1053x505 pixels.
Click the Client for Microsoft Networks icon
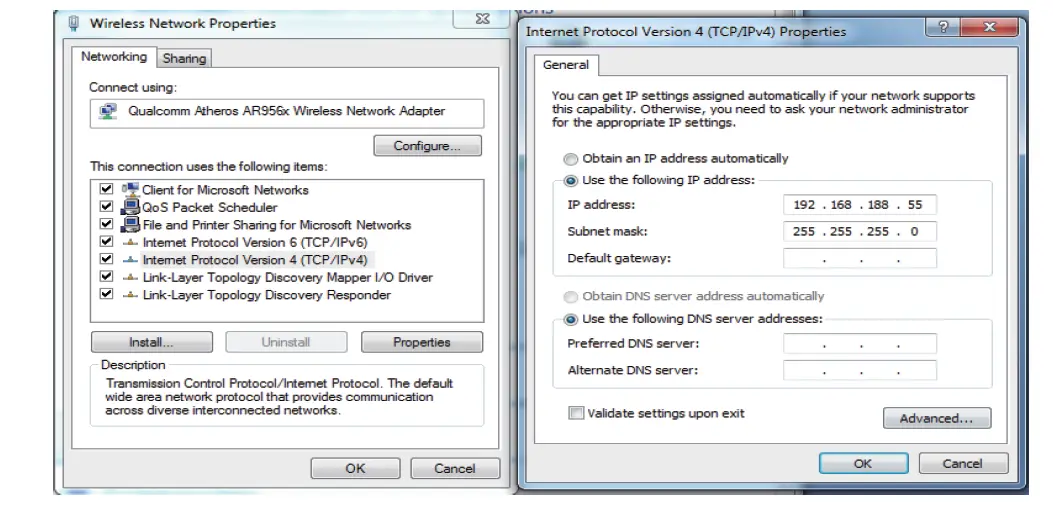(x=130, y=189)
